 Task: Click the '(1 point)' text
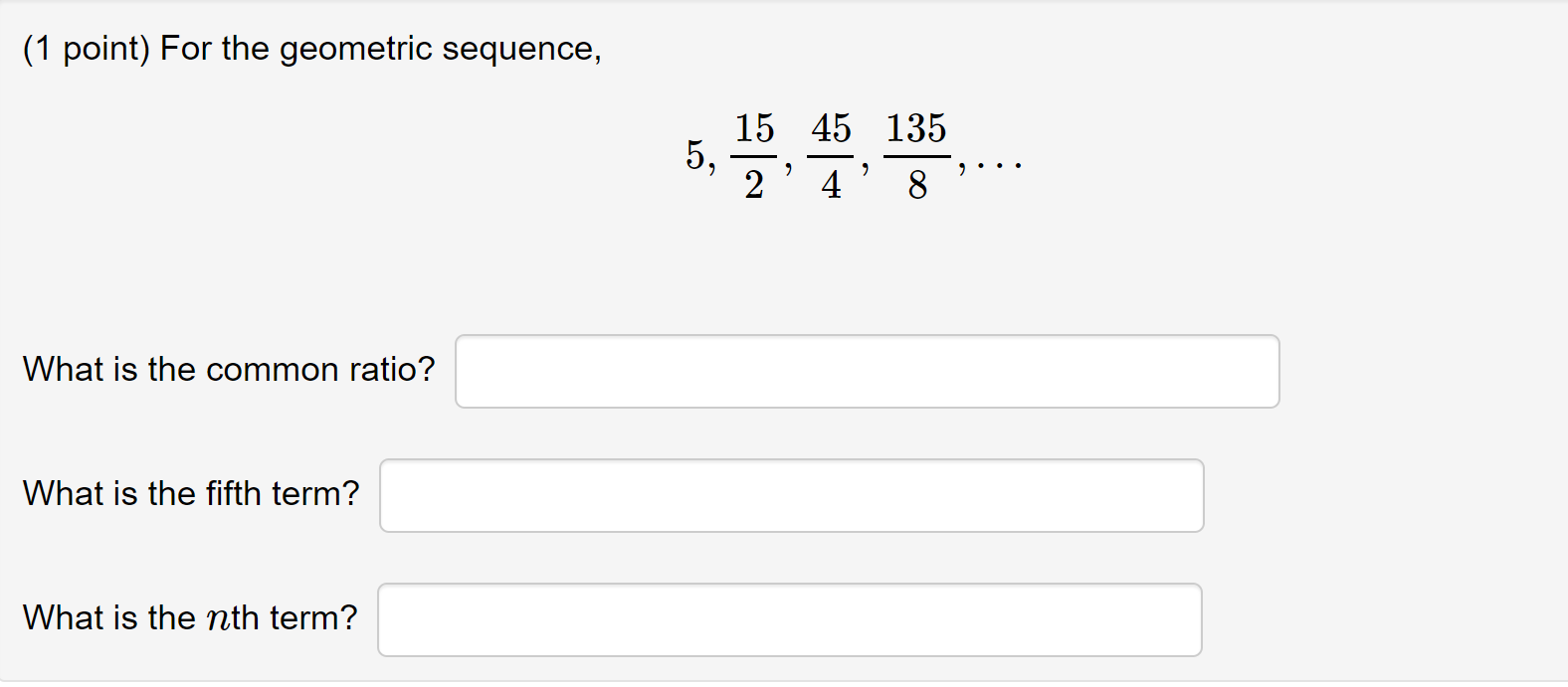click(x=87, y=49)
